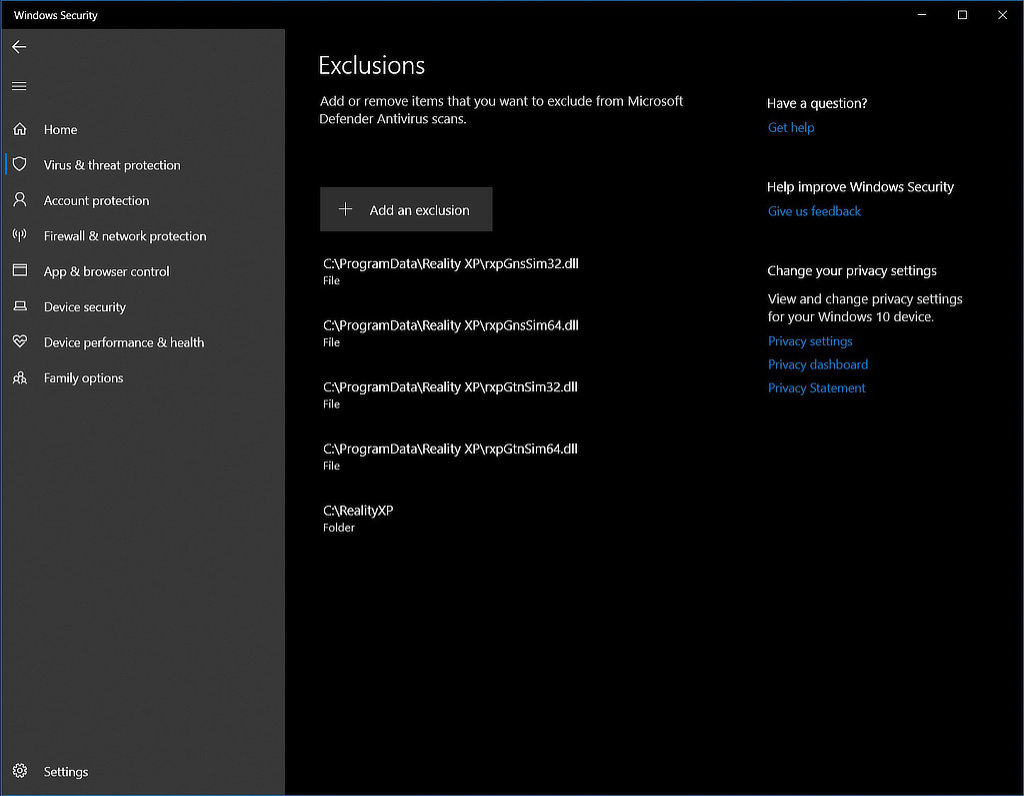
Task: Click the Firewall & network antenna icon
Action: [x=20, y=235]
